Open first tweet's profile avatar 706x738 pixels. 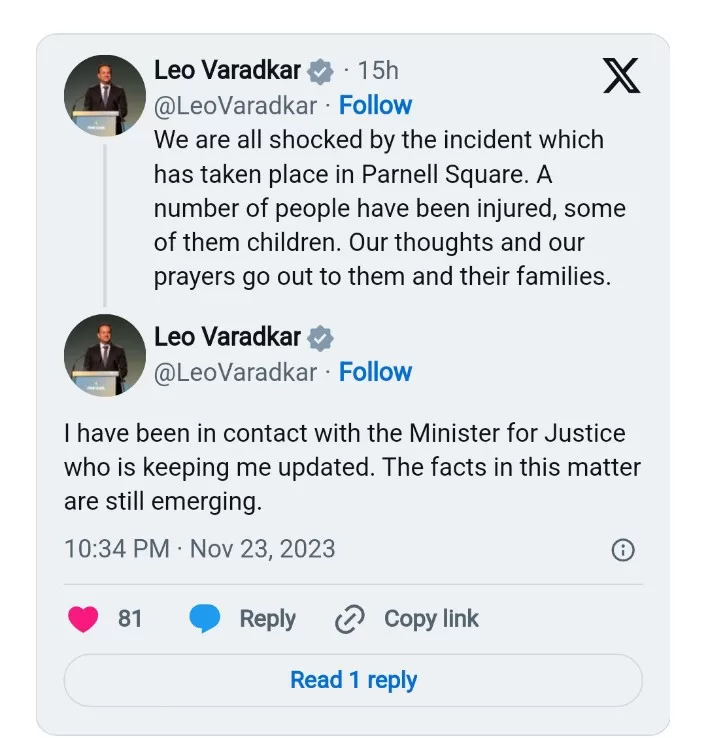point(105,96)
